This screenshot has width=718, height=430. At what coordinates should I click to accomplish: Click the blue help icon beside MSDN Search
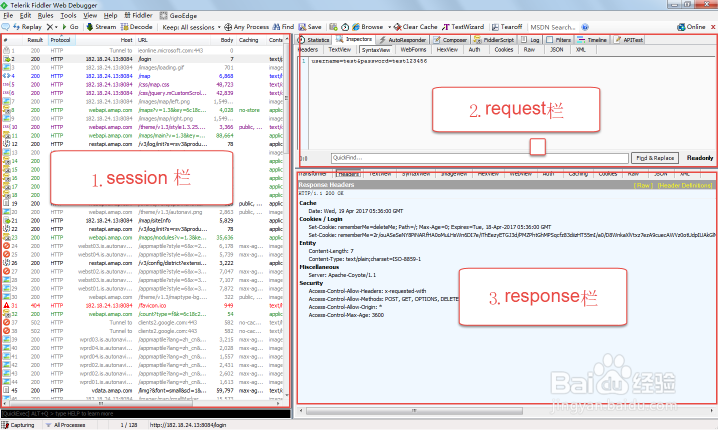(585, 27)
